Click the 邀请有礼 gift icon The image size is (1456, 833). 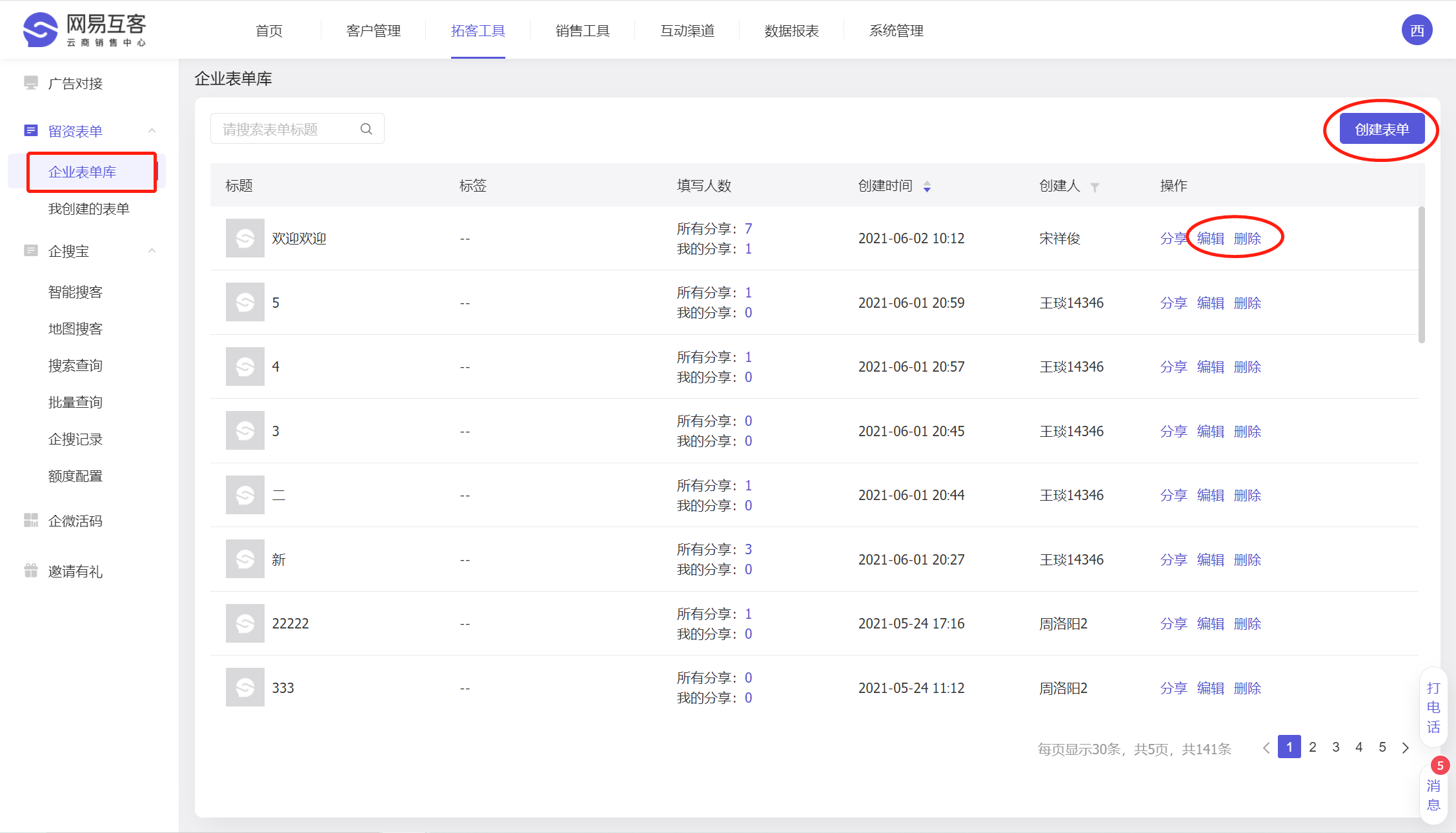(31, 570)
